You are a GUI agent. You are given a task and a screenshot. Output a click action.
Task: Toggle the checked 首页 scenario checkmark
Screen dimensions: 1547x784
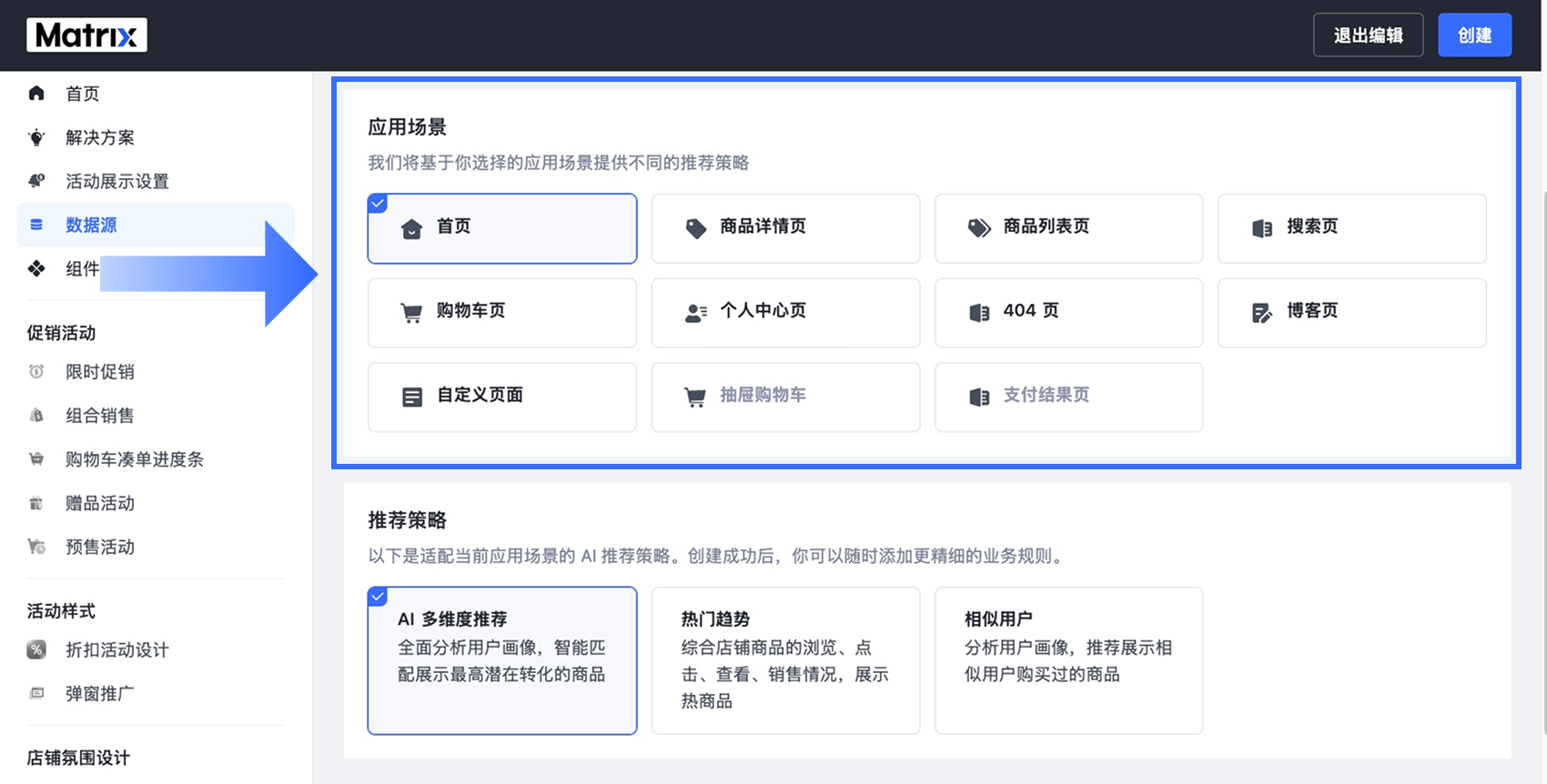[x=378, y=203]
